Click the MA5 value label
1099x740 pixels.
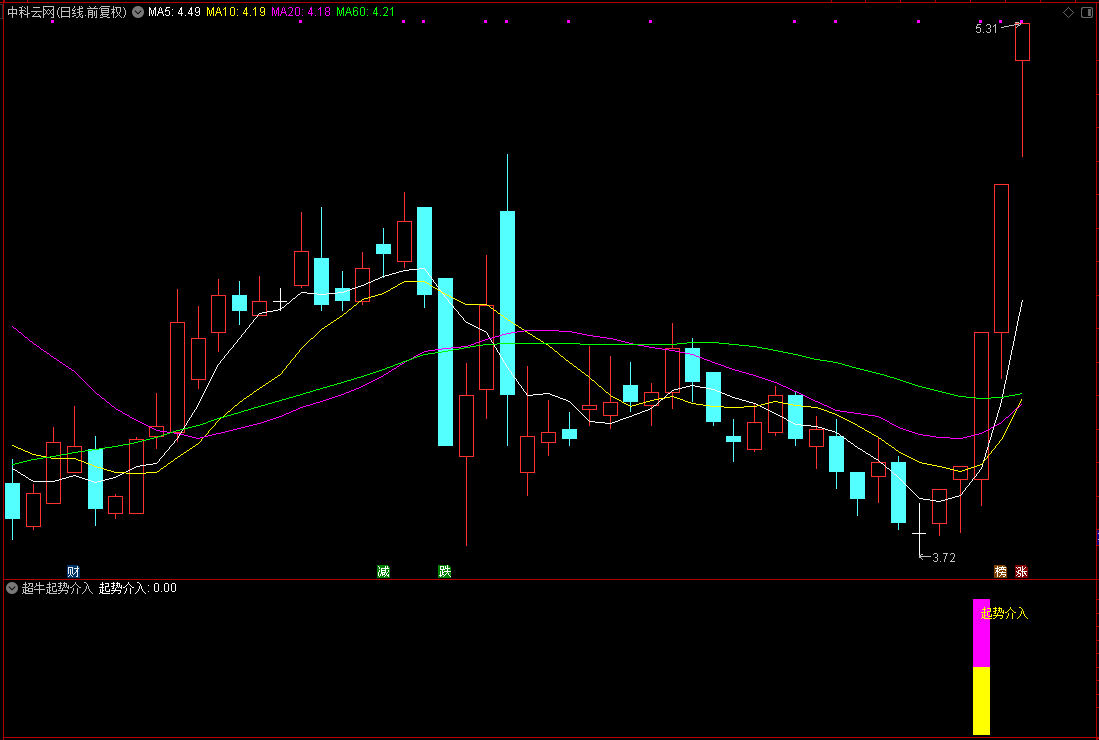coord(175,12)
